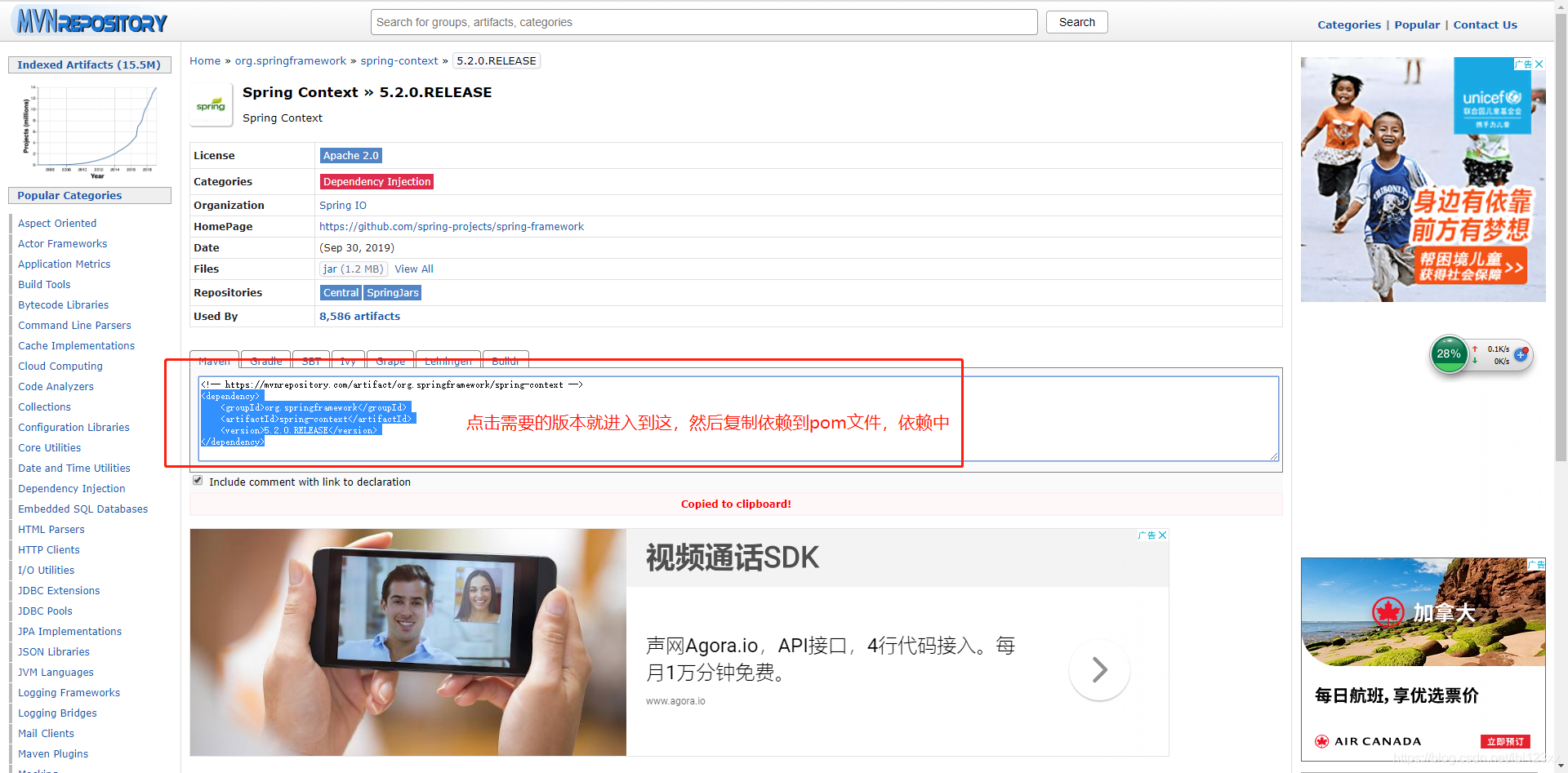
Task: Click the Agora ad arrow button
Action: (1100, 670)
